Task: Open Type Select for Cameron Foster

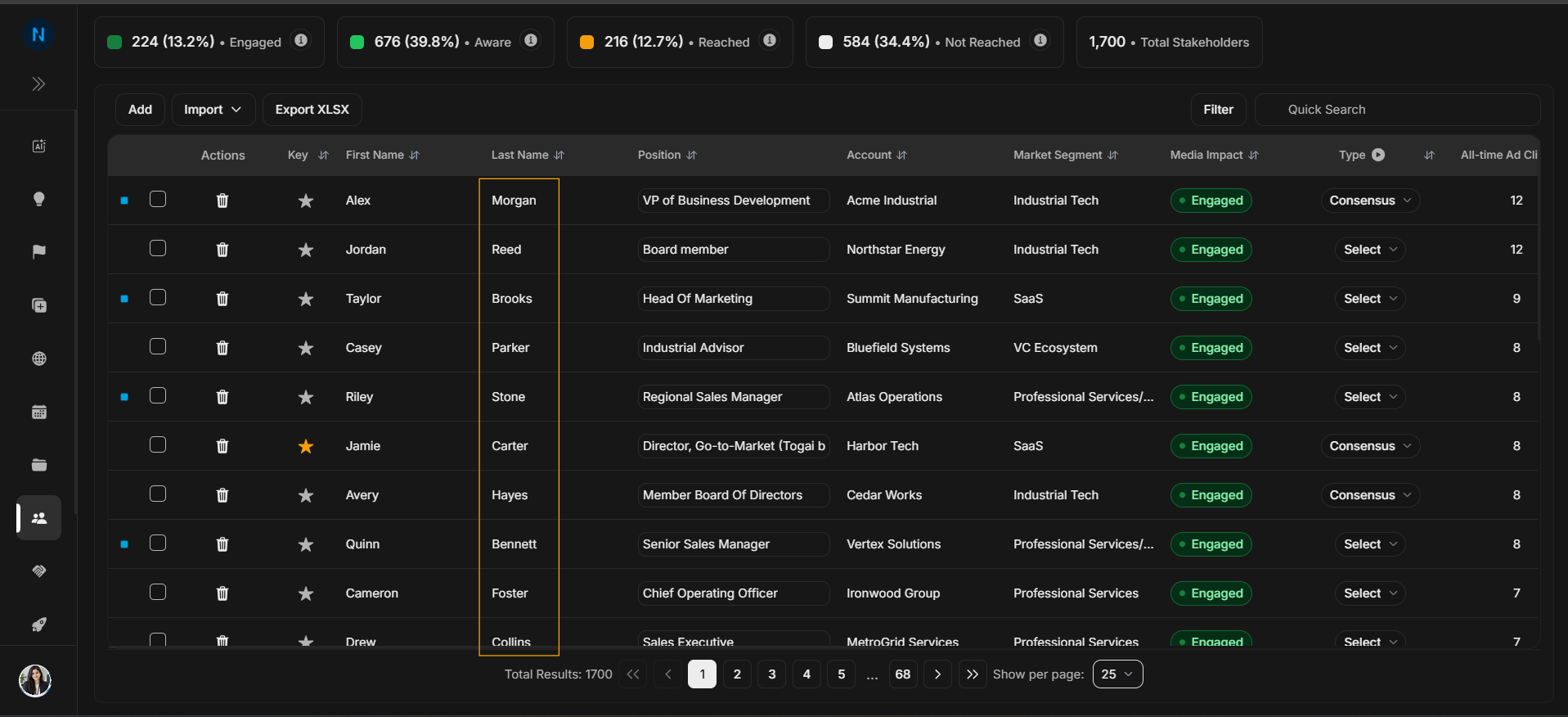Action: 1370,593
